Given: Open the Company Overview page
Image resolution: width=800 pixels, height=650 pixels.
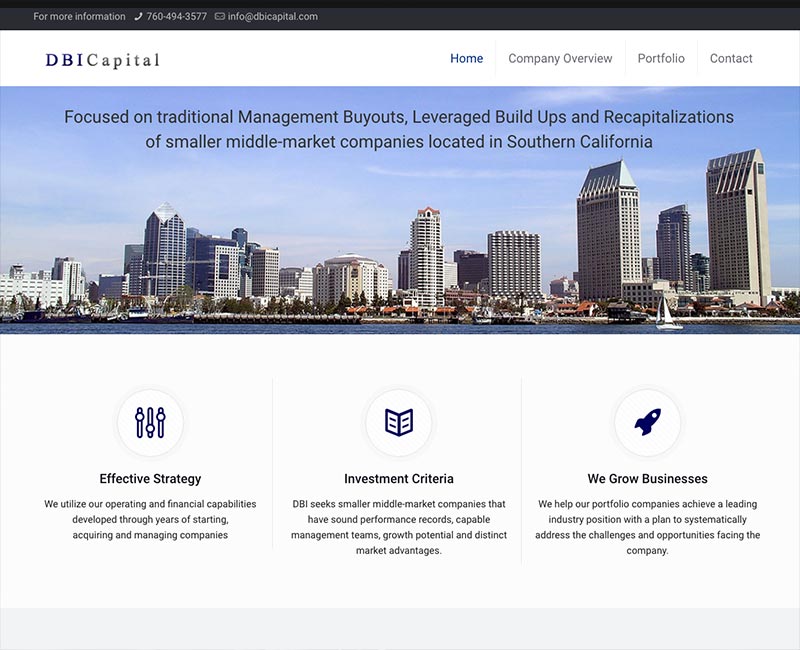Looking at the screenshot, I should pos(560,58).
